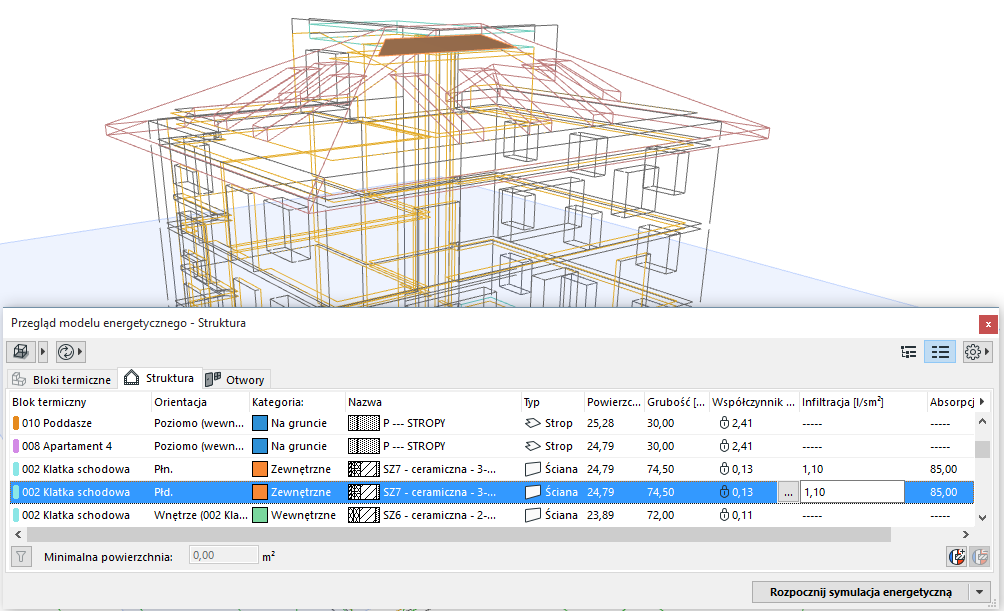
Task: Open dropdown beside Rozpocznij symulacja energetyczną
Action: click(979, 592)
